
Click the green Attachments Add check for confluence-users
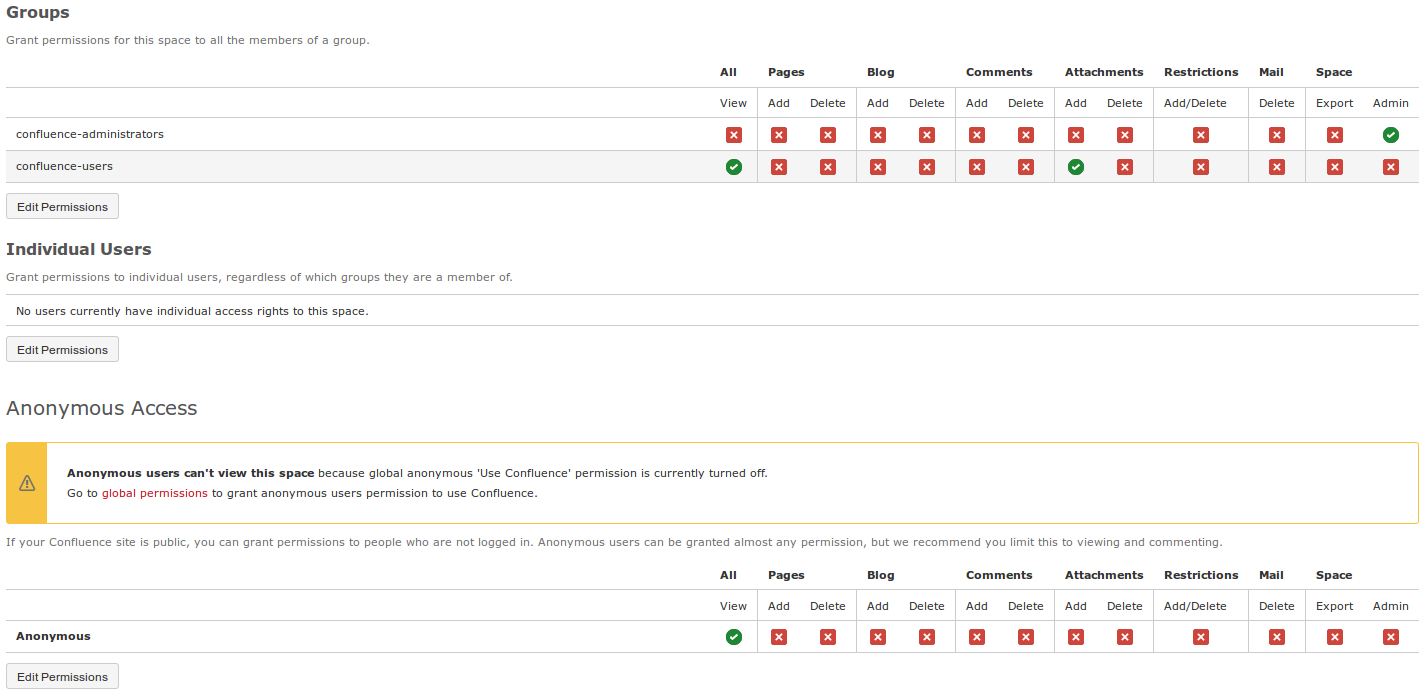coord(1075,166)
